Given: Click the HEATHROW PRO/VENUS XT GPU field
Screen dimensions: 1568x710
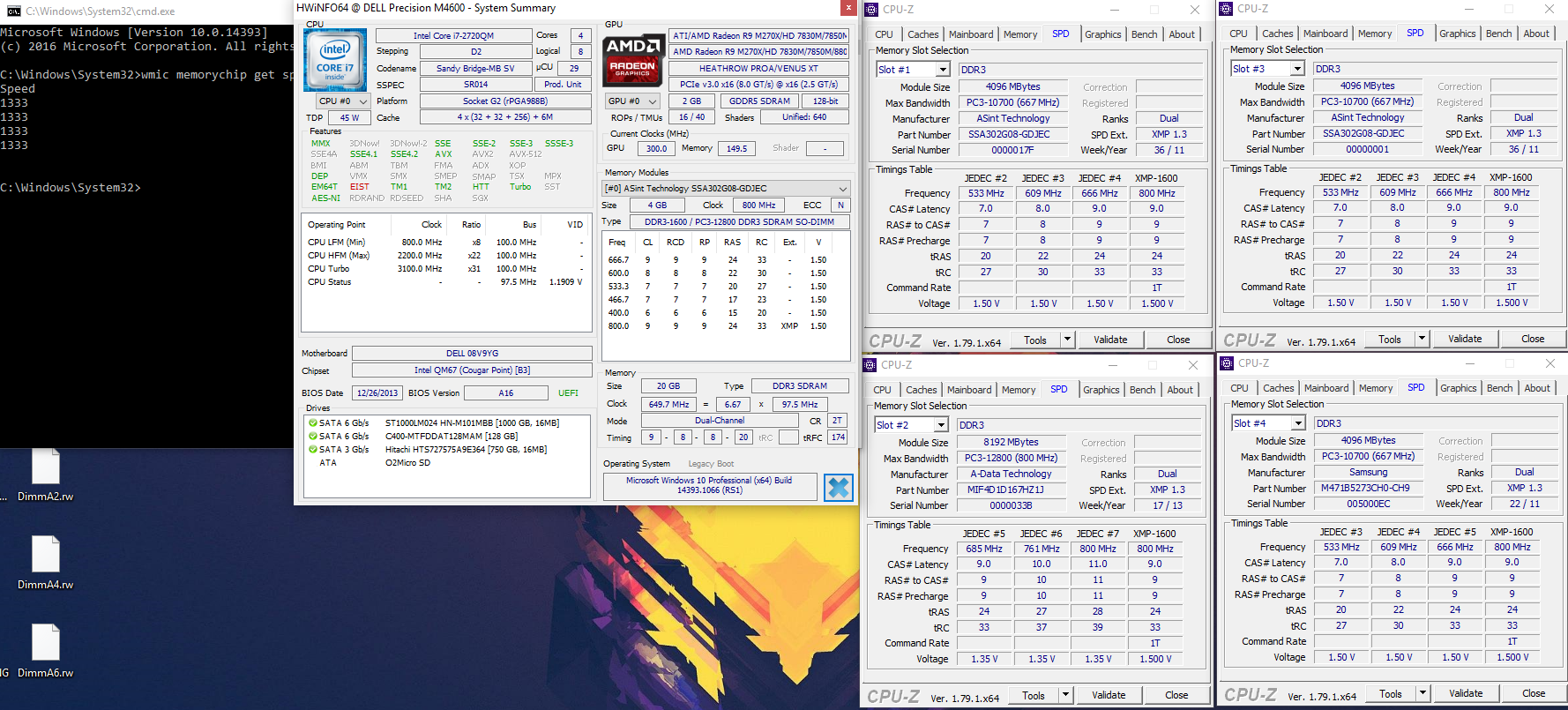Looking at the screenshot, I should [x=758, y=69].
